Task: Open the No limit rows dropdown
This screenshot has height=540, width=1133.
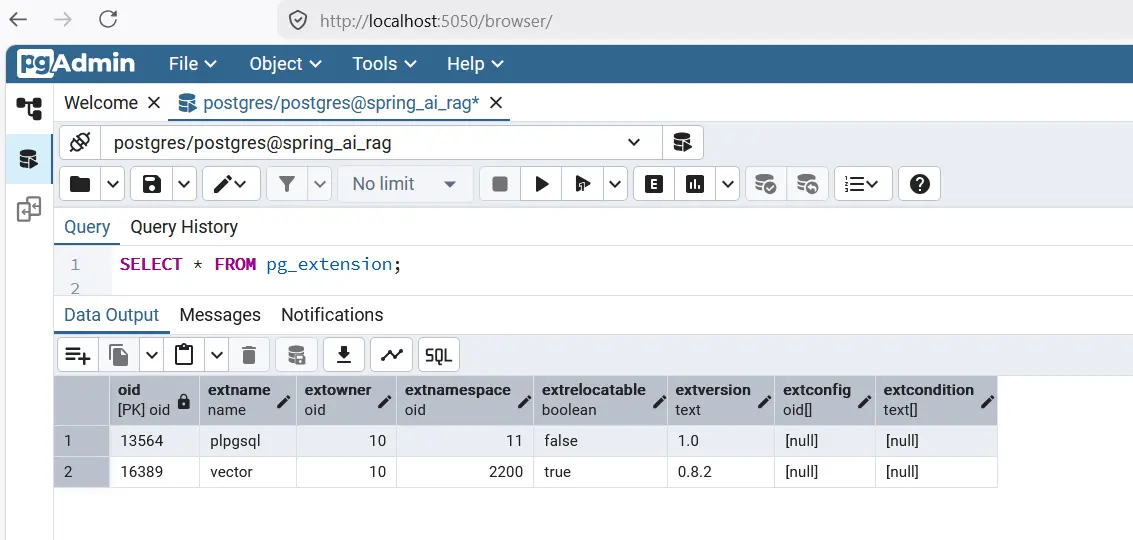Action: (x=405, y=184)
